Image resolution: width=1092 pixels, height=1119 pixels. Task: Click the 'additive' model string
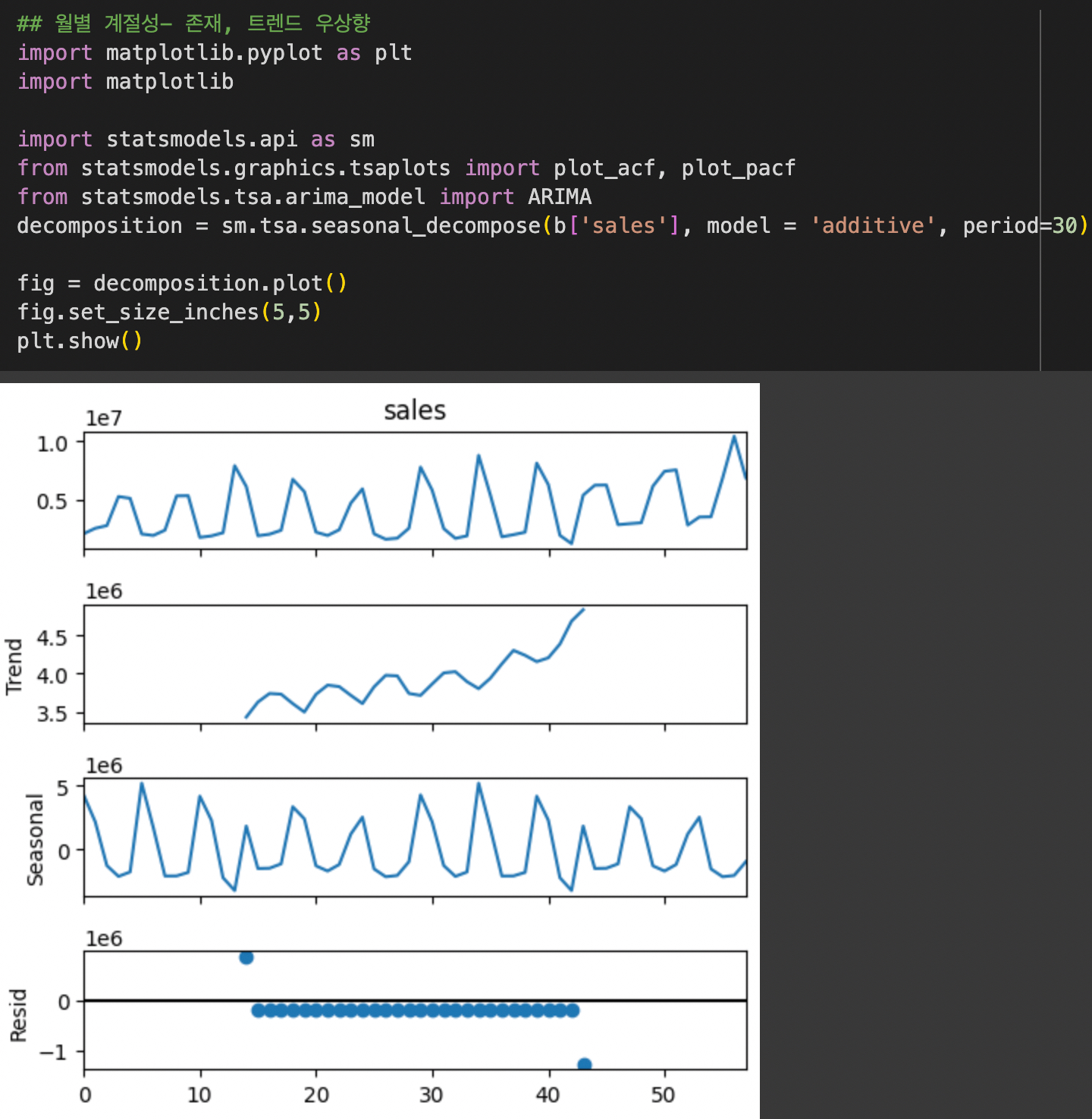[874, 225]
